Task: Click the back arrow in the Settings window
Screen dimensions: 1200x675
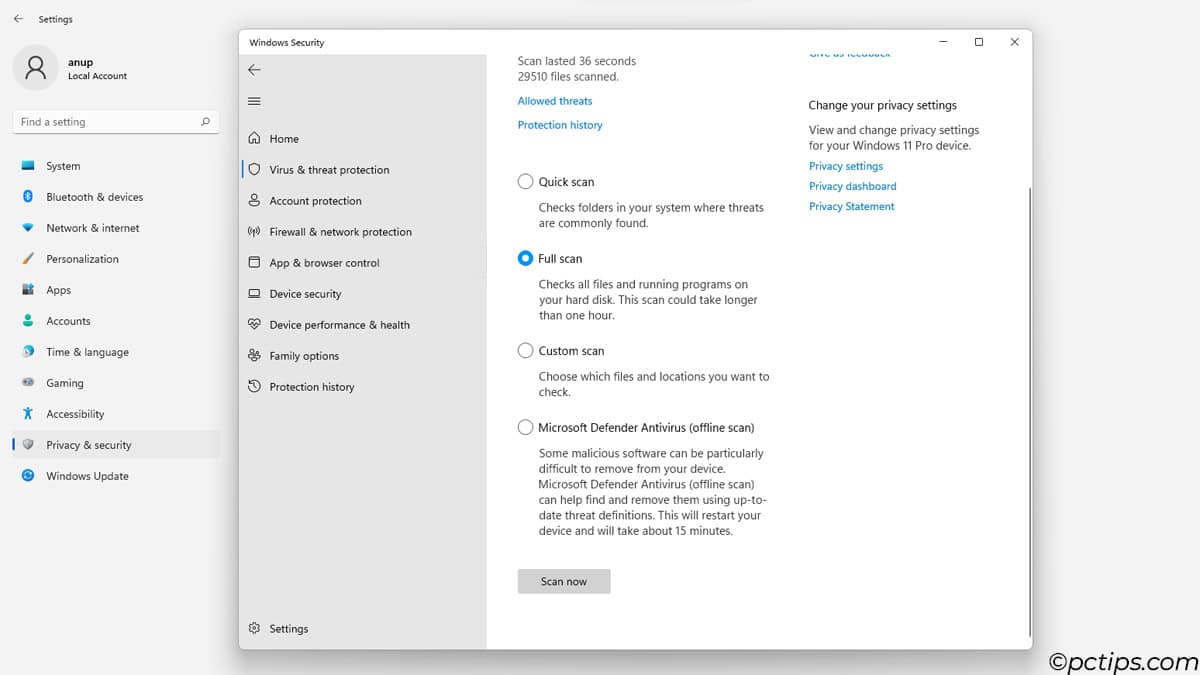Action: pos(18,19)
